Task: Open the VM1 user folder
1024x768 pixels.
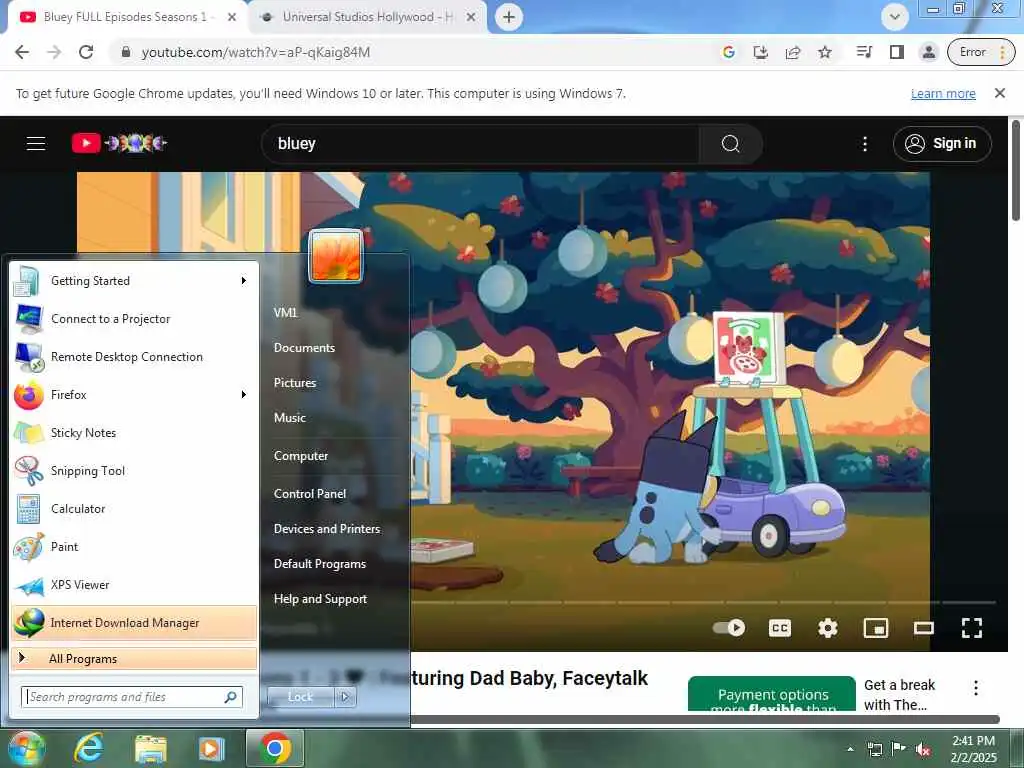Action: pyautogui.click(x=285, y=313)
